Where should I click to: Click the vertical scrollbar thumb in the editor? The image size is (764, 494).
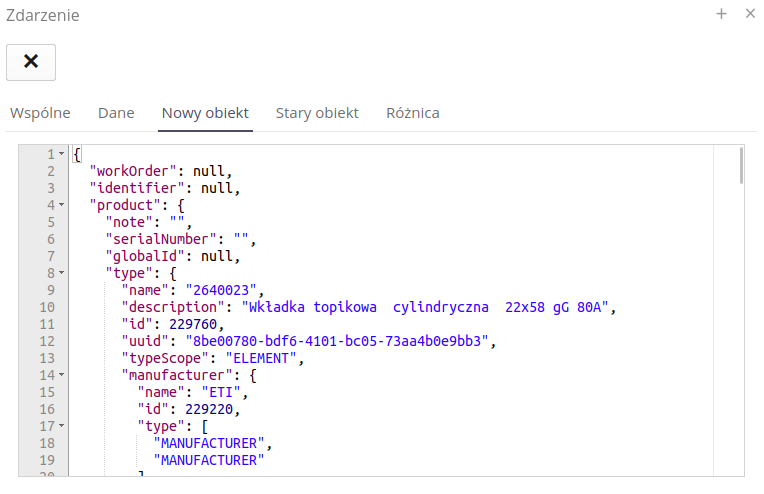741,166
